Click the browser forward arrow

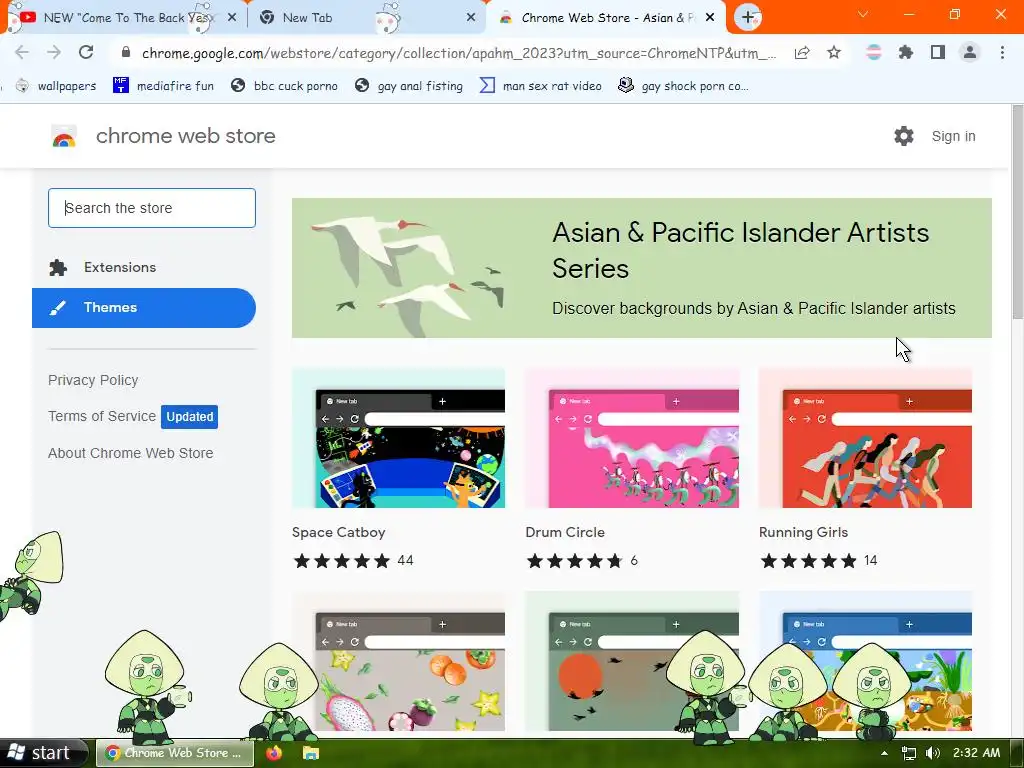54,52
